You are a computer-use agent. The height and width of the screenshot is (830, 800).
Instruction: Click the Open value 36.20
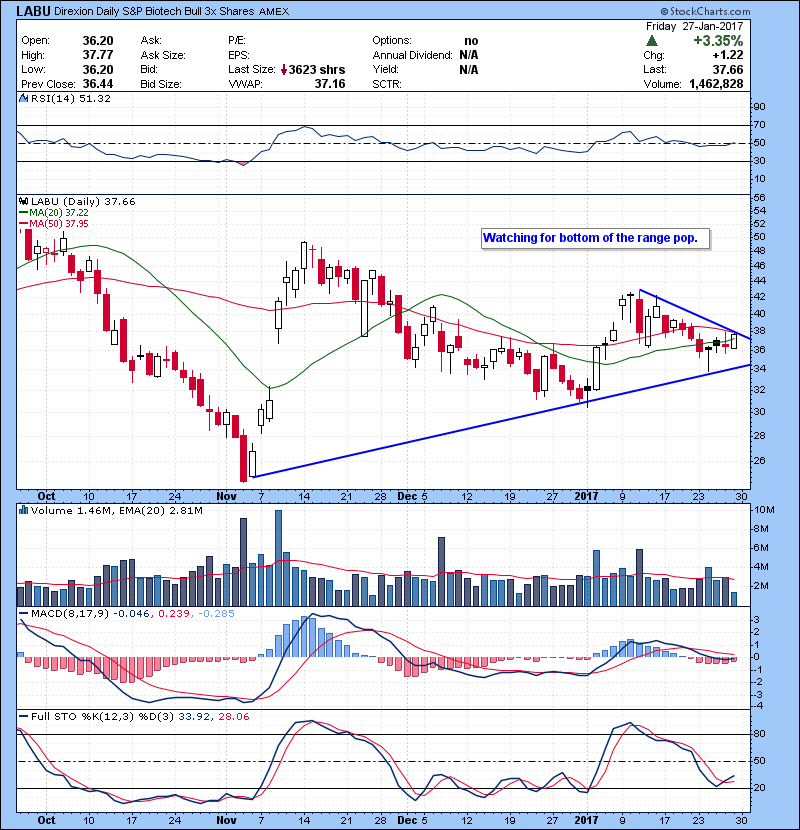98,41
